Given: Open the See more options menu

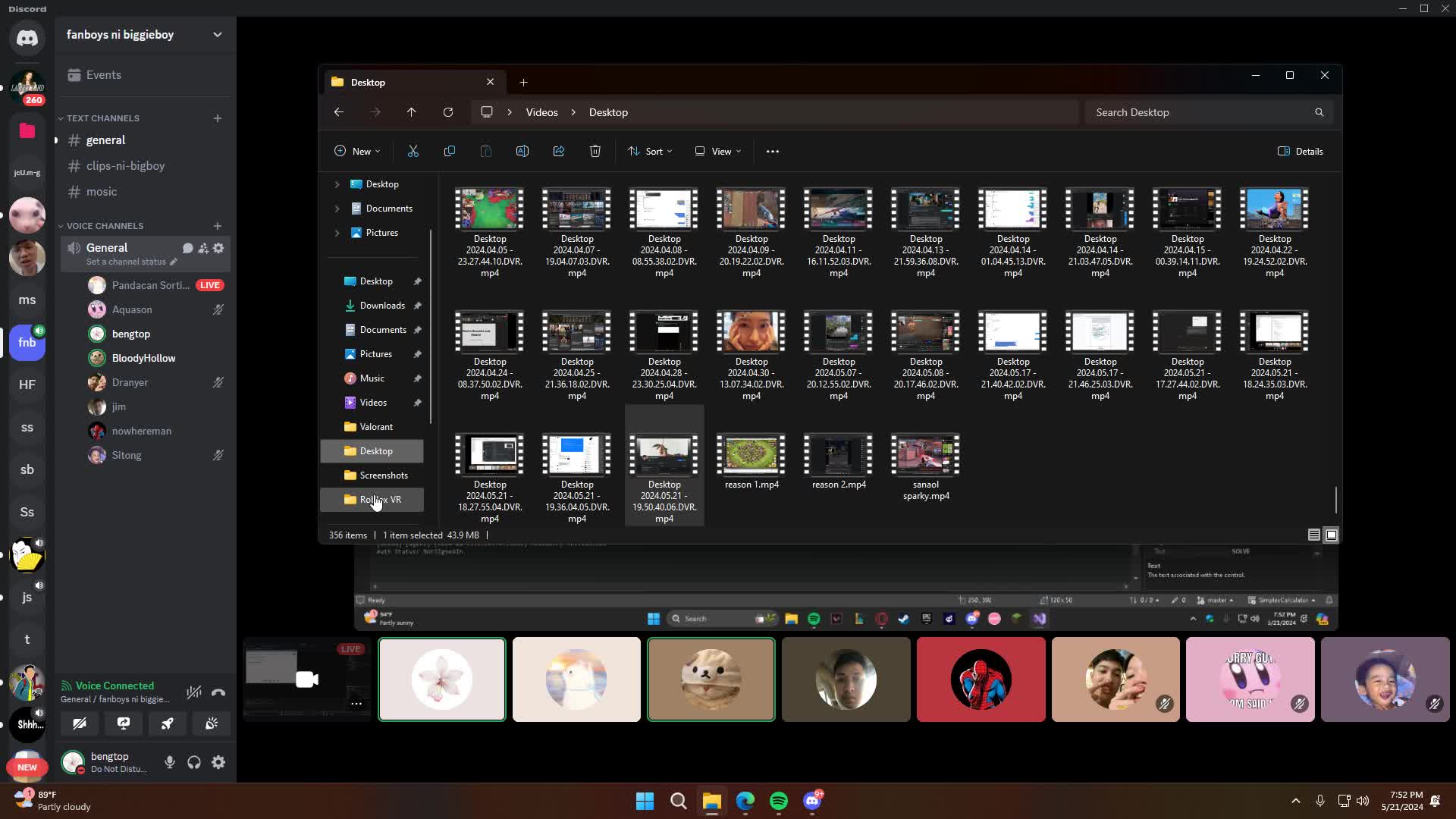Looking at the screenshot, I should click(773, 151).
